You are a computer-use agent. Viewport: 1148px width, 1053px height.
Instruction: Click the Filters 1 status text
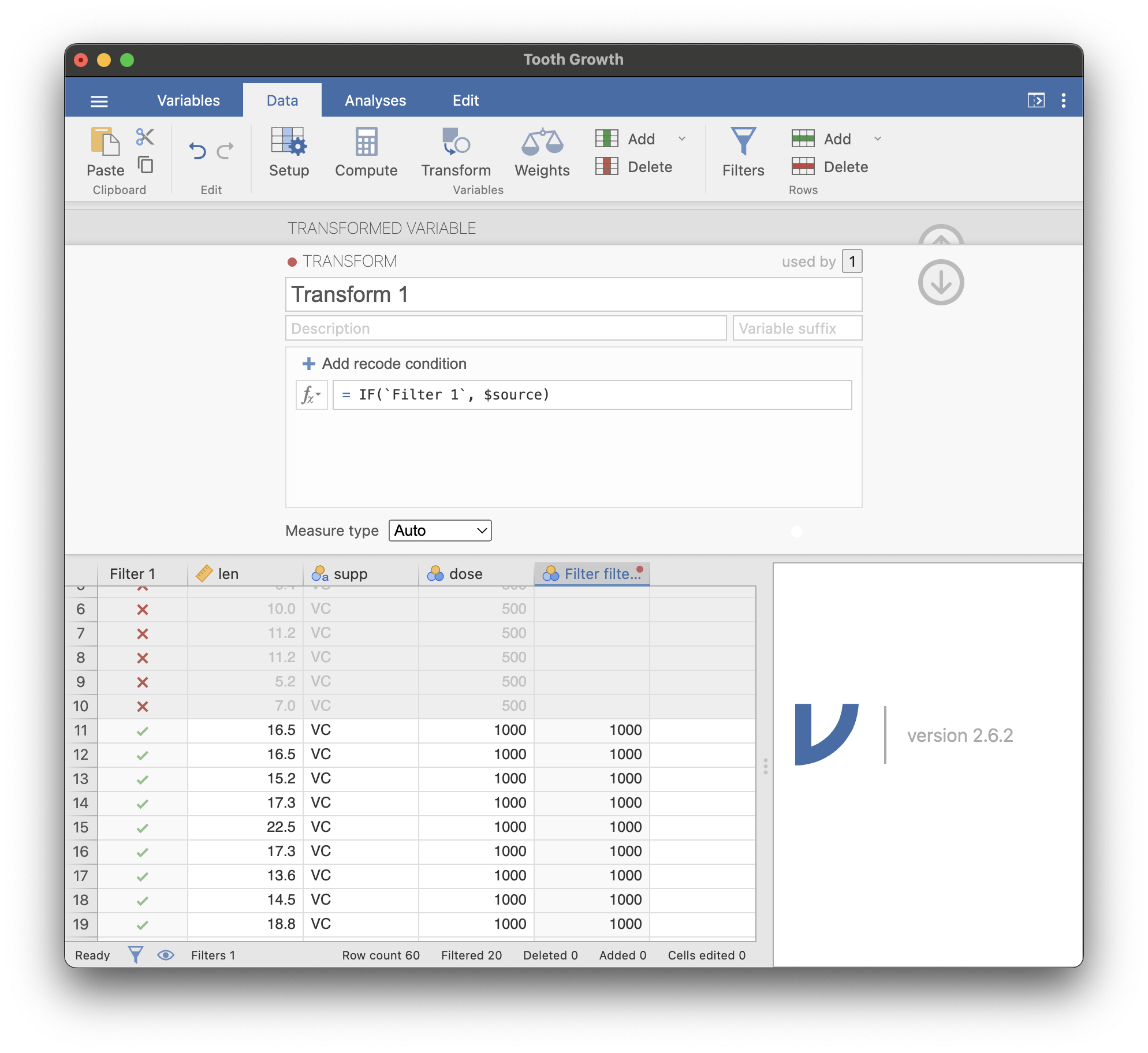tap(213, 955)
